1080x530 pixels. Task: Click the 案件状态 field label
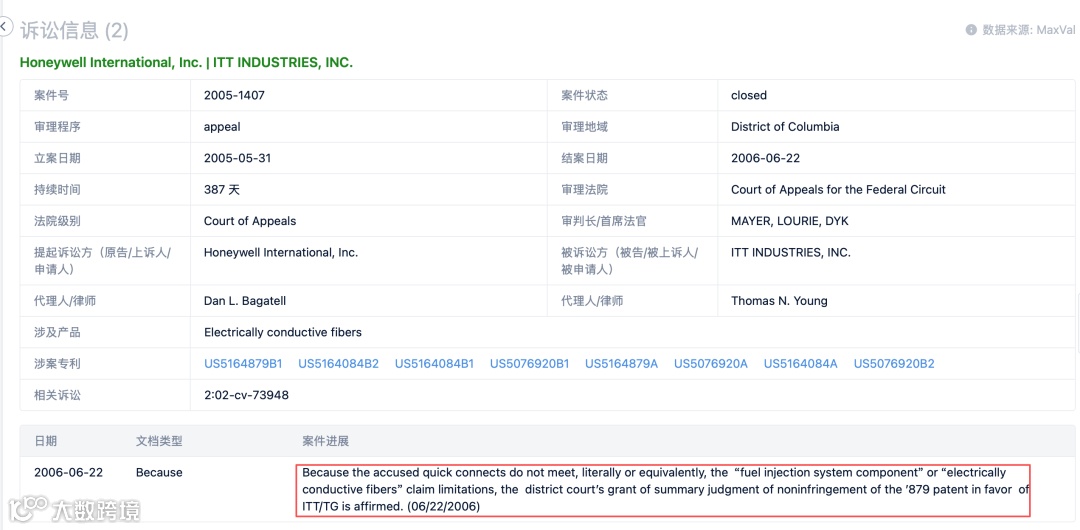[x=584, y=95]
